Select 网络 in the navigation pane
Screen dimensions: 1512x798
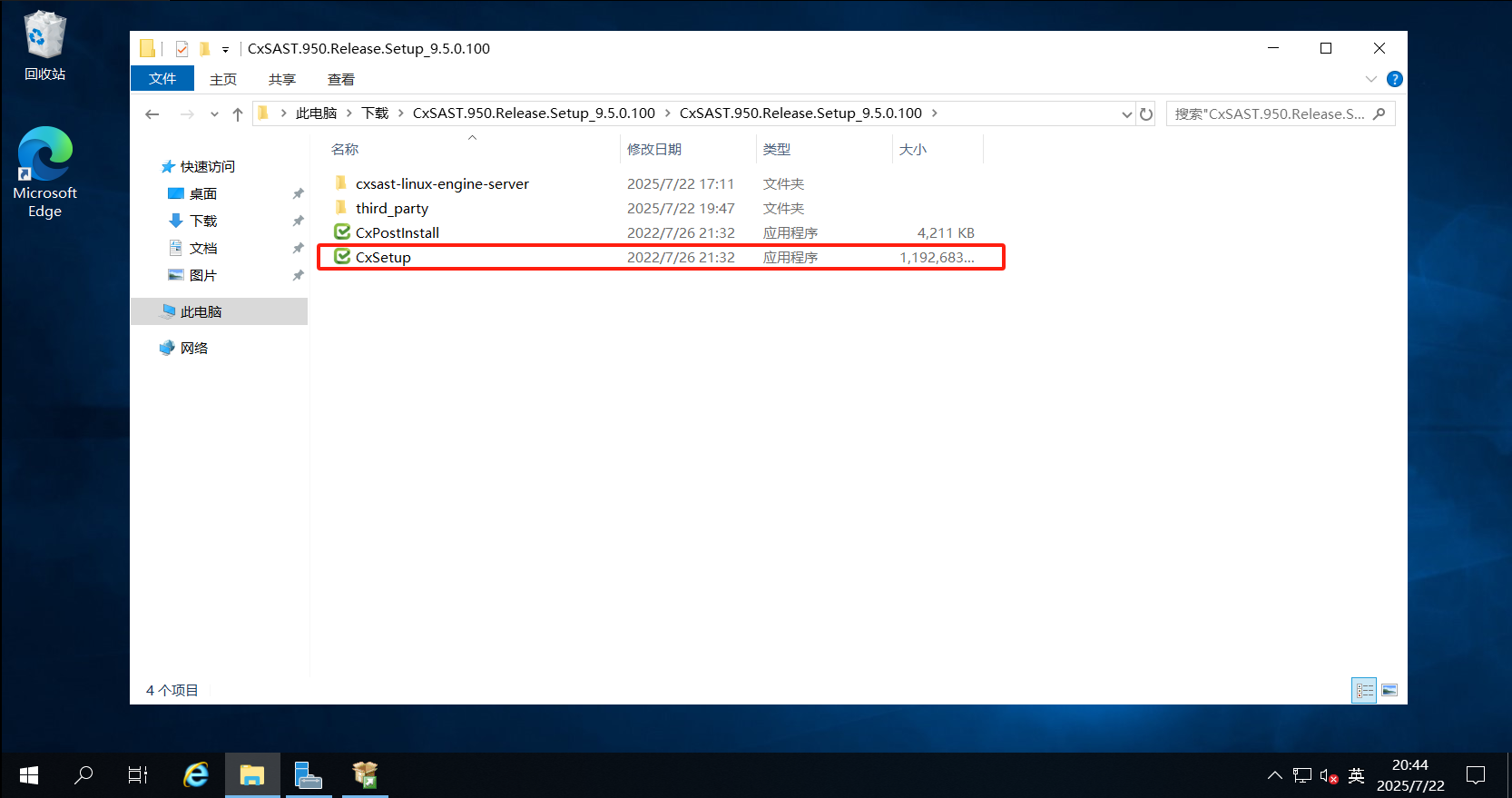point(193,348)
